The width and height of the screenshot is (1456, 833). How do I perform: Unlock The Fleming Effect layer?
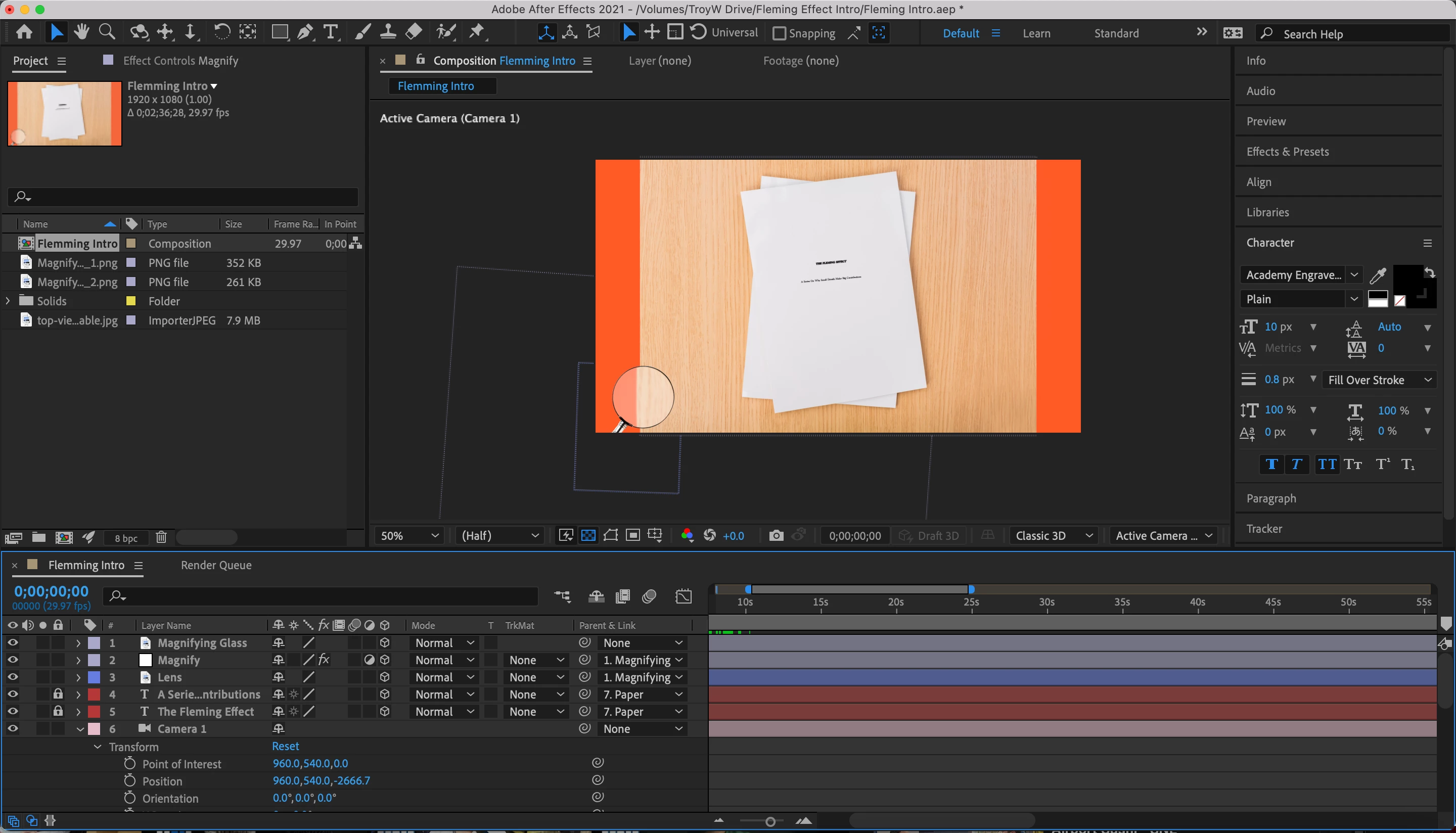coord(58,711)
